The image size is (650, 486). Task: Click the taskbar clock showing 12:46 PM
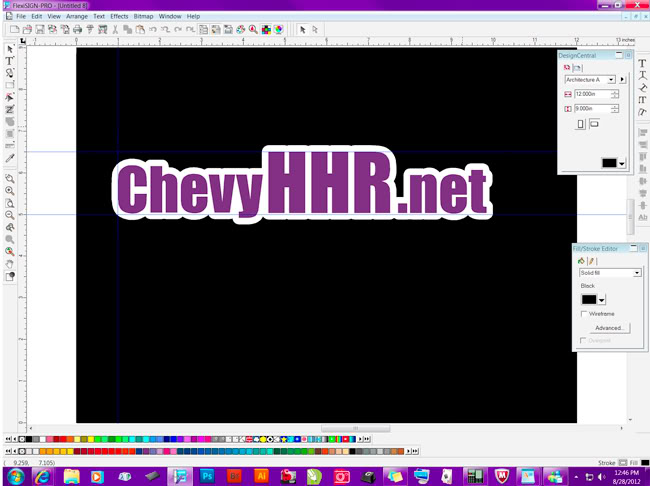coord(626,476)
